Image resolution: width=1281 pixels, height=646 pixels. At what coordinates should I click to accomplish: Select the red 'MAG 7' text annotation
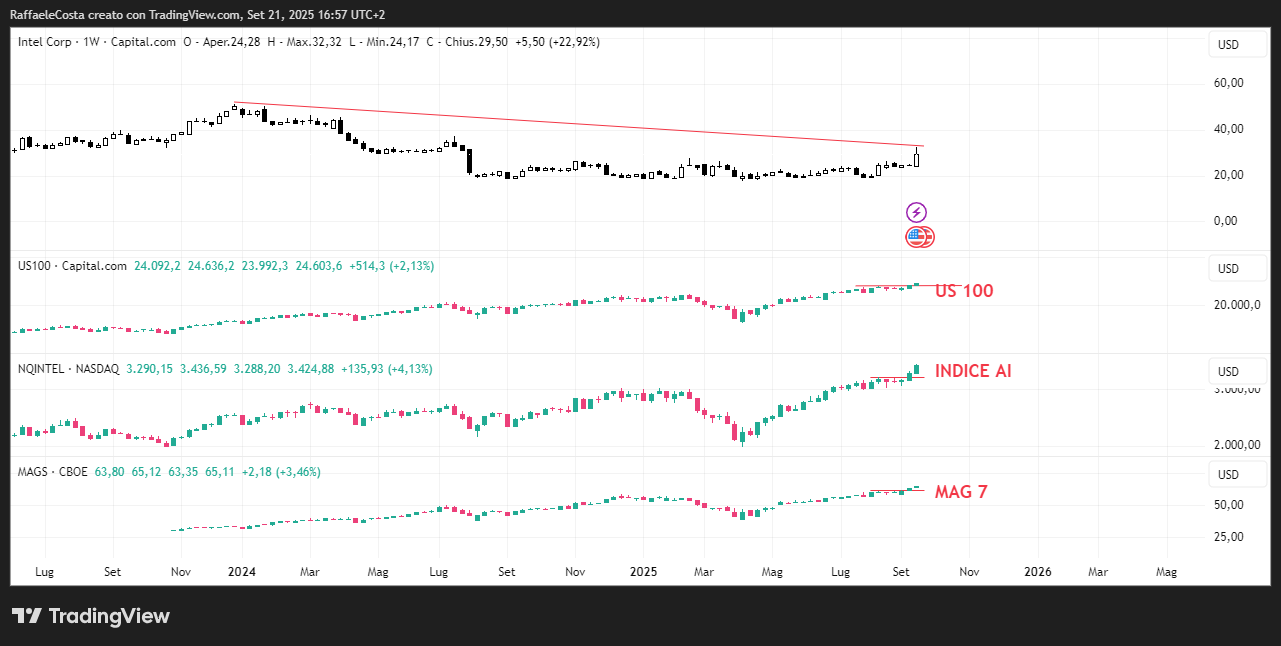pos(961,492)
